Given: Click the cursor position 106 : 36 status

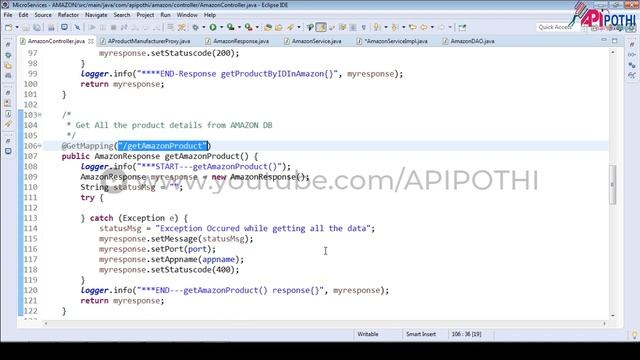Looking at the screenshot, I should (x=466, y=334).
